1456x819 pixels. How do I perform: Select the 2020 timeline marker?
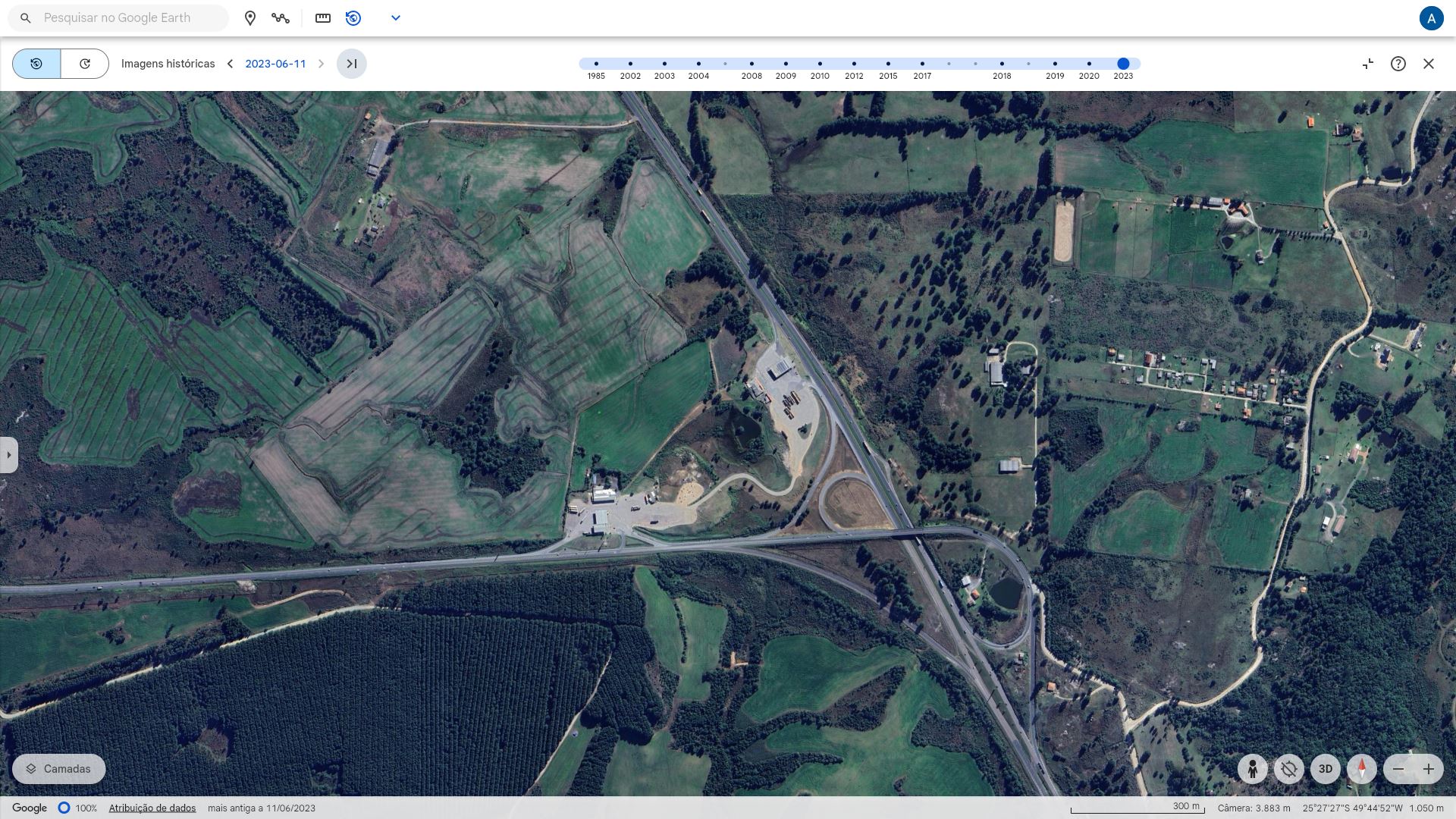1089,64
